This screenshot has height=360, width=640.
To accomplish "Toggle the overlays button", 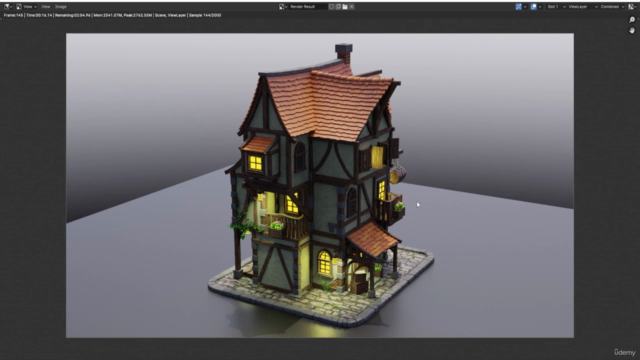I will 533,7.
